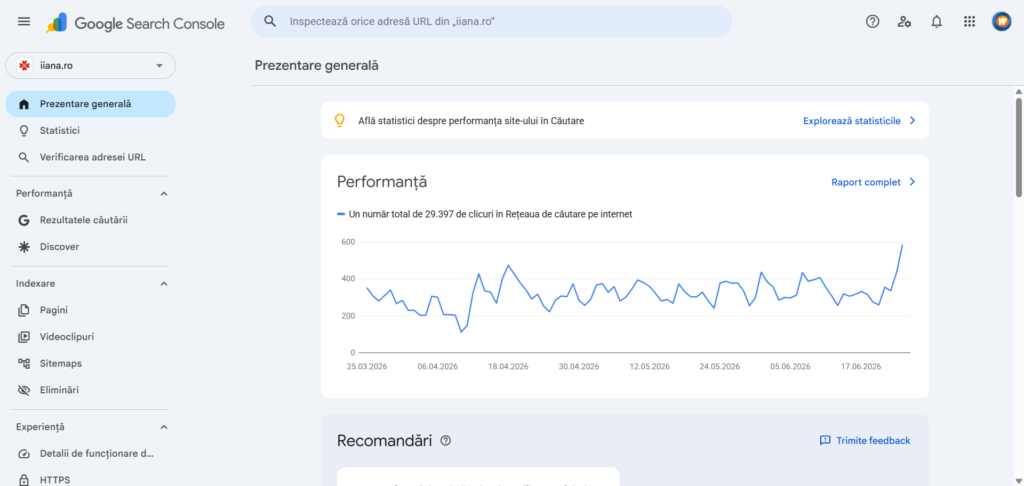Click the video icon beside Videoclipuri
Image resolution: width=1024 pixels, height=486 pixels.
24,337
